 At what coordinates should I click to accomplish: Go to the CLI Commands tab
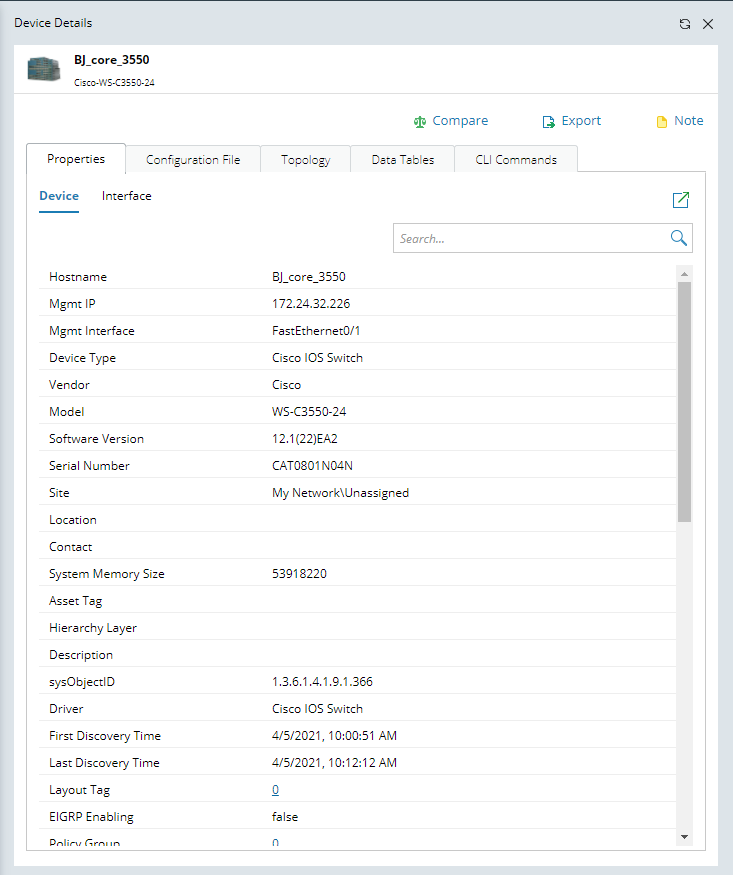click(x=516, y=160)
